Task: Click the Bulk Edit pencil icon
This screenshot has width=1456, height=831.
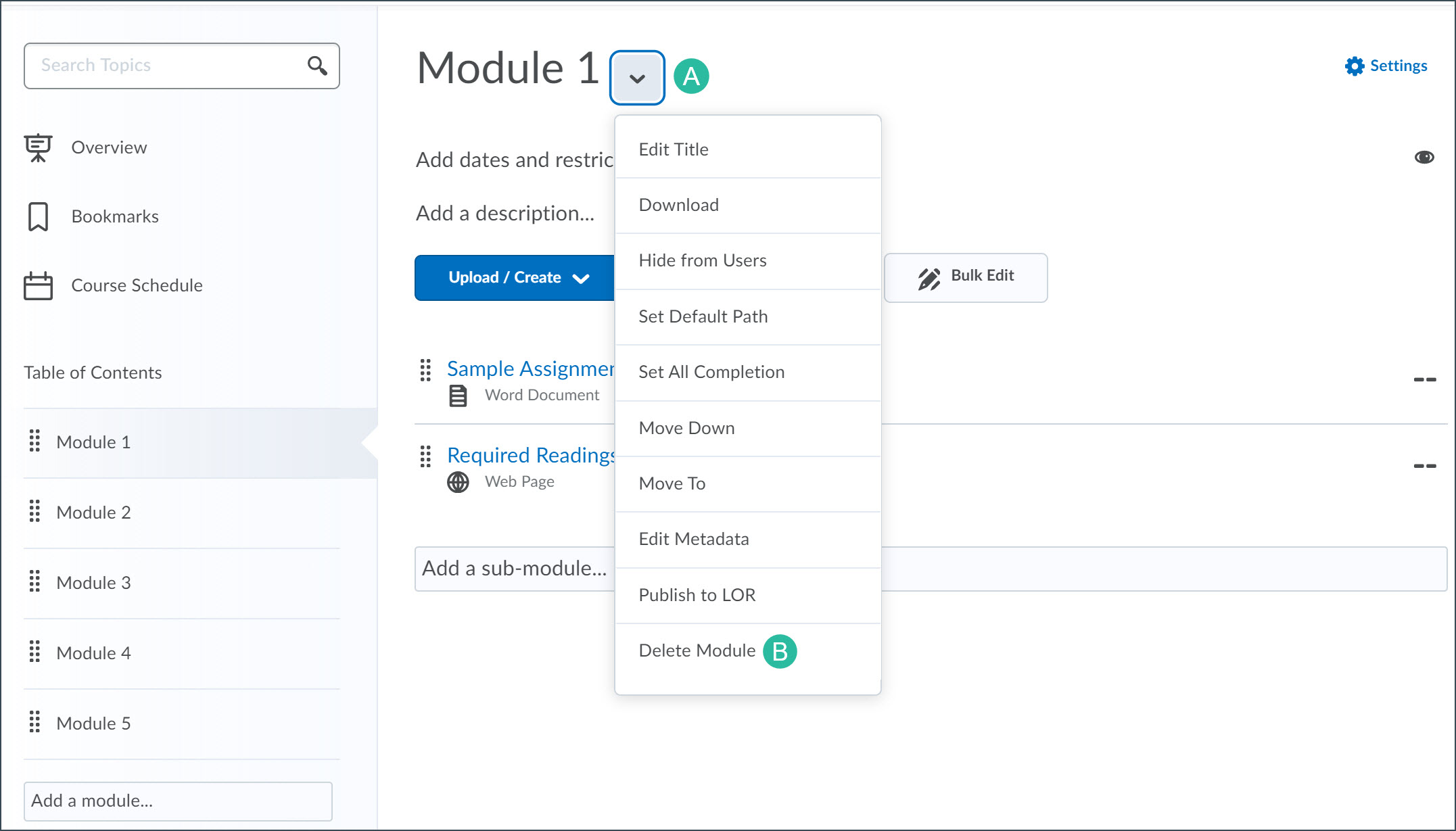Action: coord(929,277)
